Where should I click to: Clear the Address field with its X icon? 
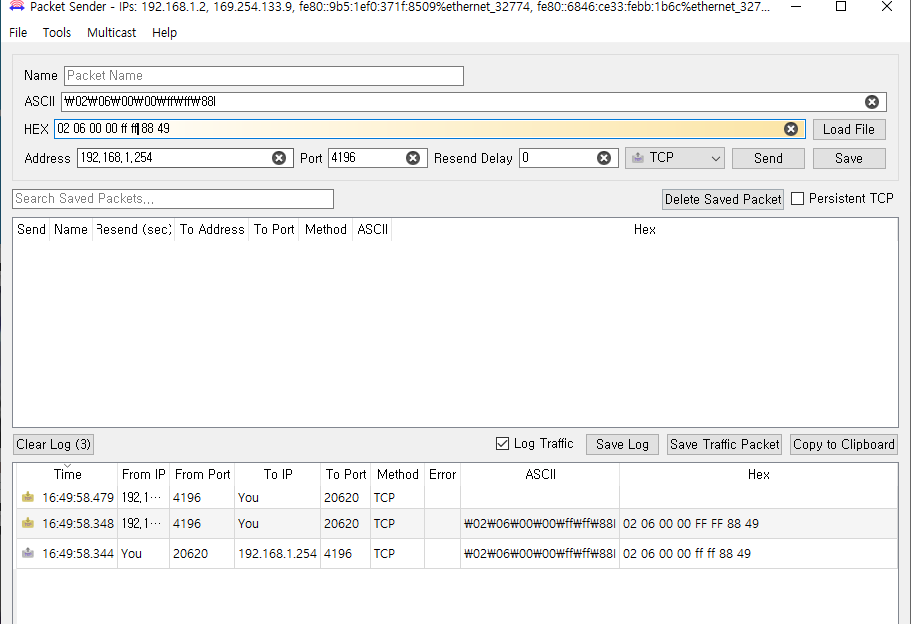tap(279, 158)
